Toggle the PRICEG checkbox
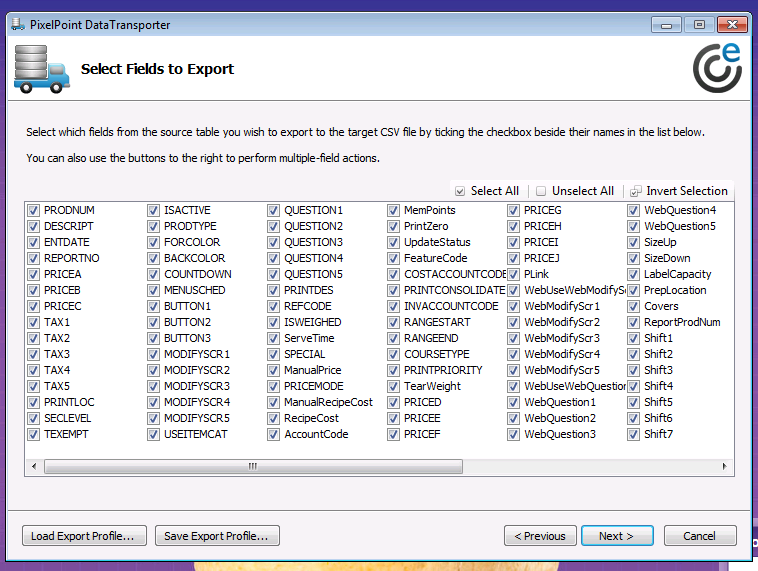Viewport: 758px width, 571px height. pyautogui.click(x=514, y=211)
